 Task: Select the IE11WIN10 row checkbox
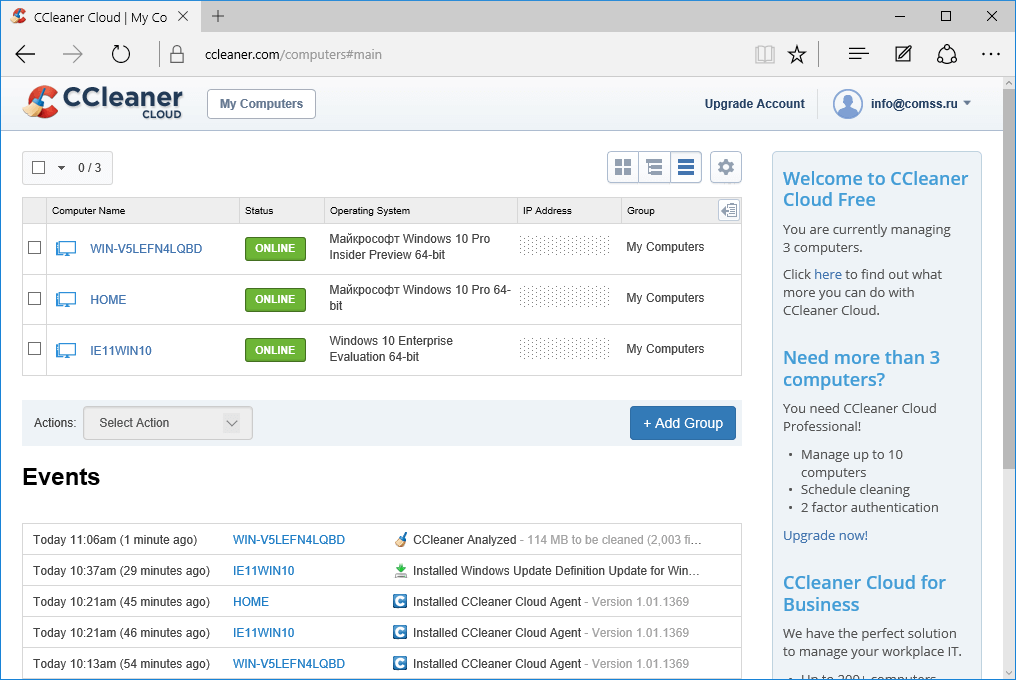click(34, 350)
